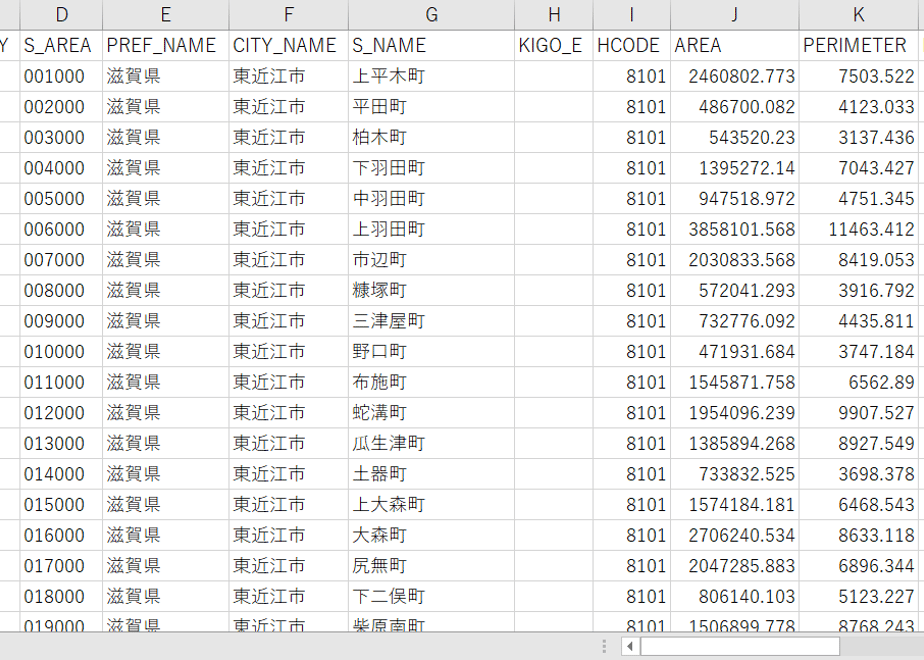
Task: Select AREA value 1574184.181
Action: [x=735, y=504]
